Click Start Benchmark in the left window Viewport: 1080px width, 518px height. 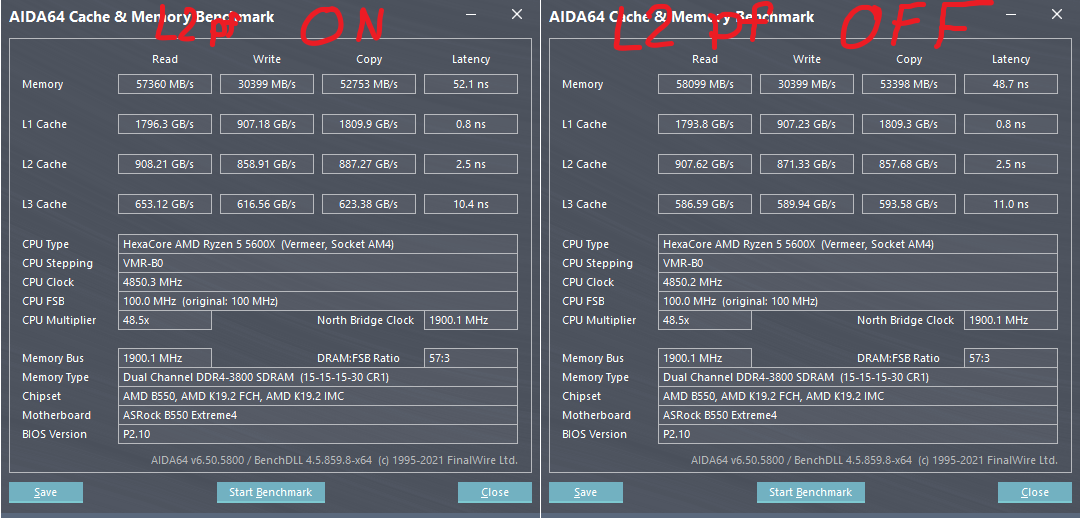point(271,492)
